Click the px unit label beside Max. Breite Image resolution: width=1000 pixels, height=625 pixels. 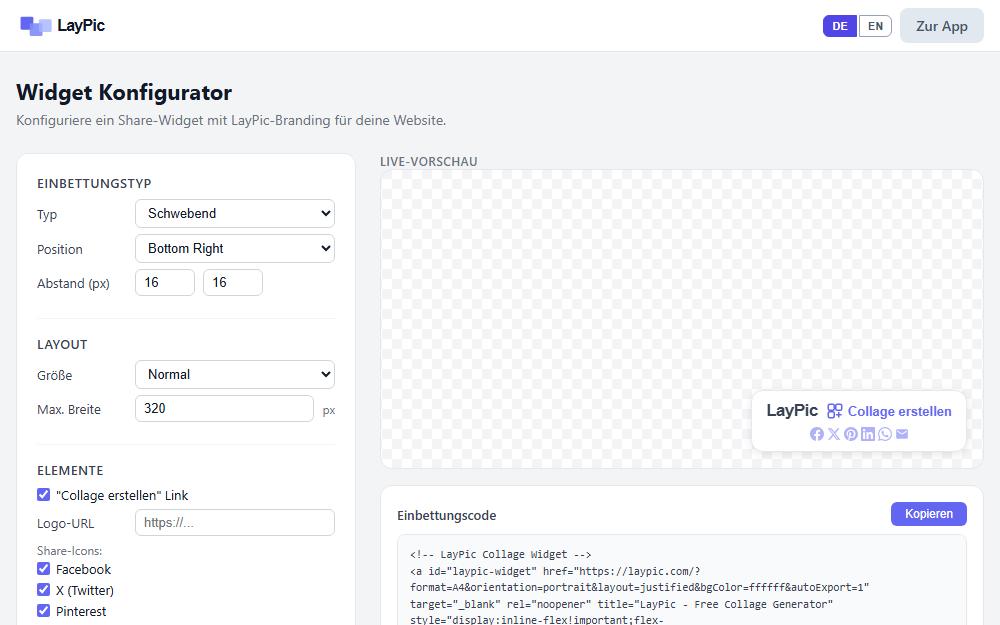click(x=328, y=411)
